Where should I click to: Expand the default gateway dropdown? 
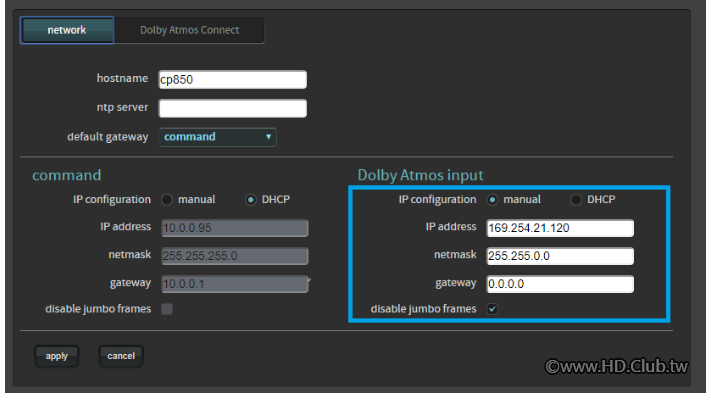point(217,137)
